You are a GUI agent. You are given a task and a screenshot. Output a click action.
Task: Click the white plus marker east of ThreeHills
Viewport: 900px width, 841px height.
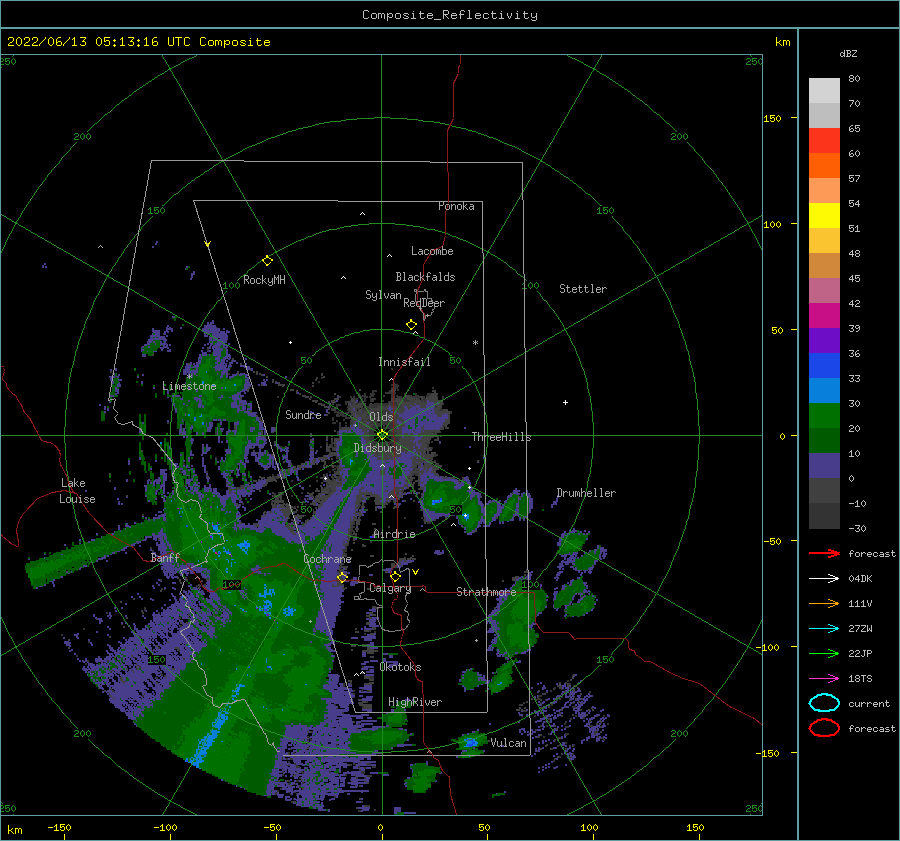tap(565, 402)
